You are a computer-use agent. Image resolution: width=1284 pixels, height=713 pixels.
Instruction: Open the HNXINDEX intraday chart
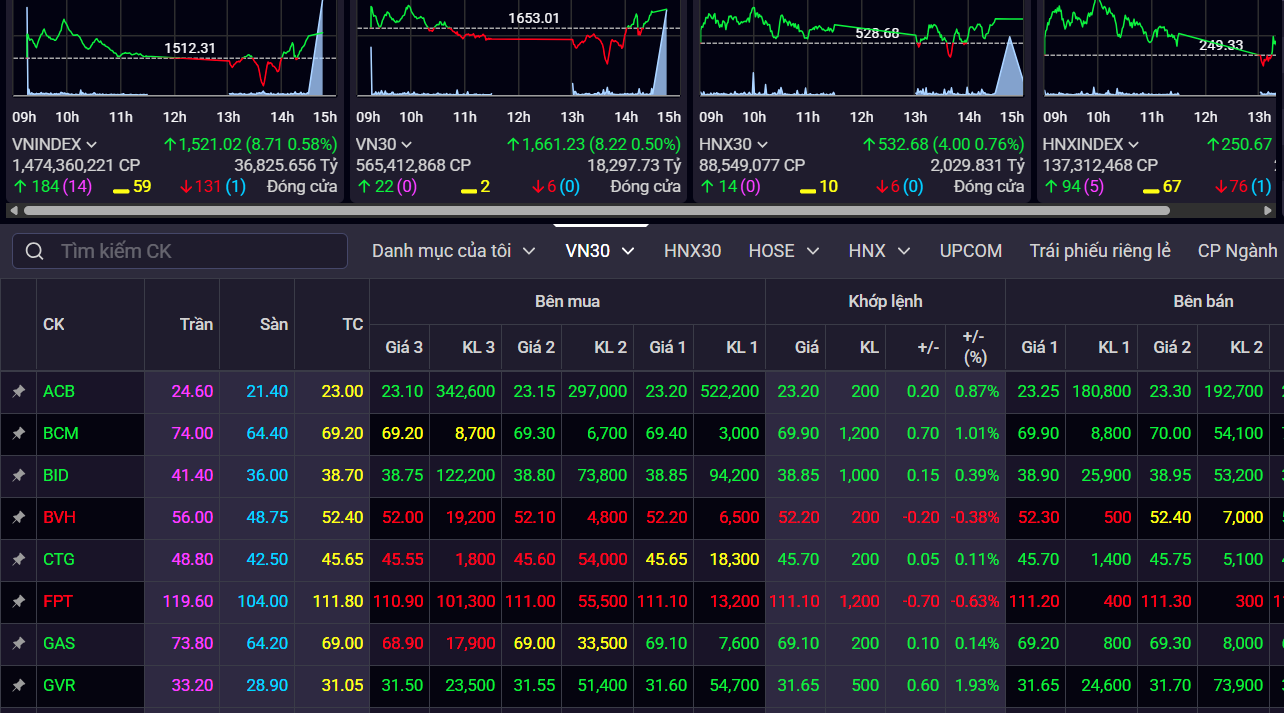[x=1159, y=50]
